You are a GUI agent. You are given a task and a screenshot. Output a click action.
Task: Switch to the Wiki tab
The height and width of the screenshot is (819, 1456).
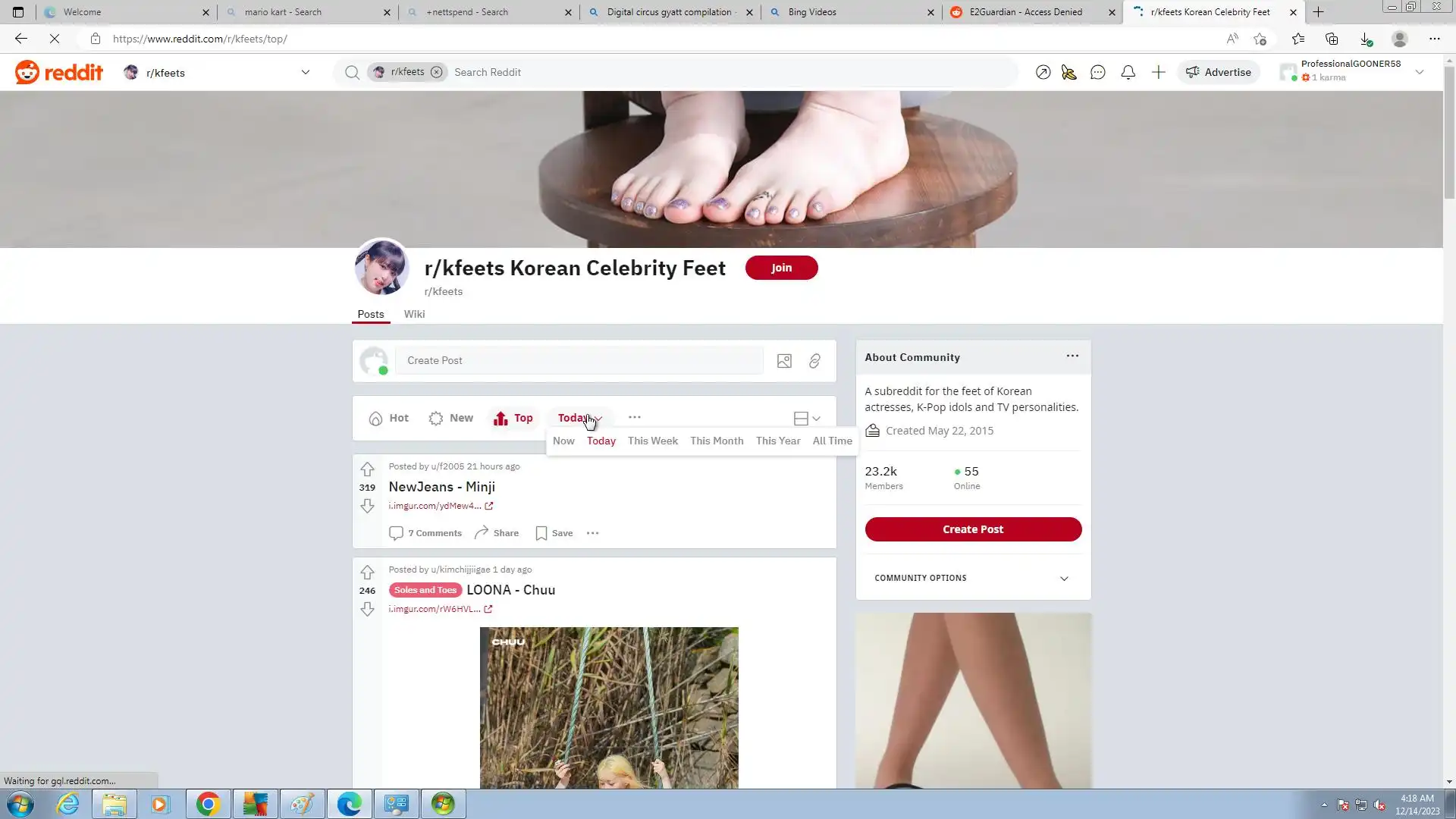click(x=414, y=314)
